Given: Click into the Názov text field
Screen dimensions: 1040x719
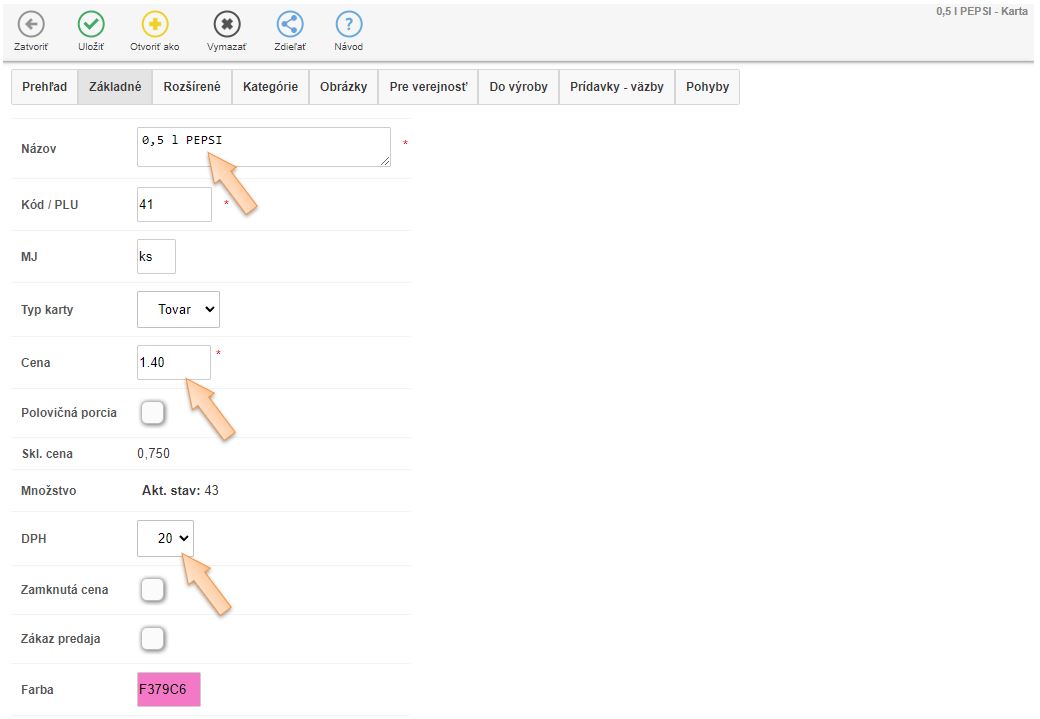Looking at the screenshot, I should coord(263,147).
